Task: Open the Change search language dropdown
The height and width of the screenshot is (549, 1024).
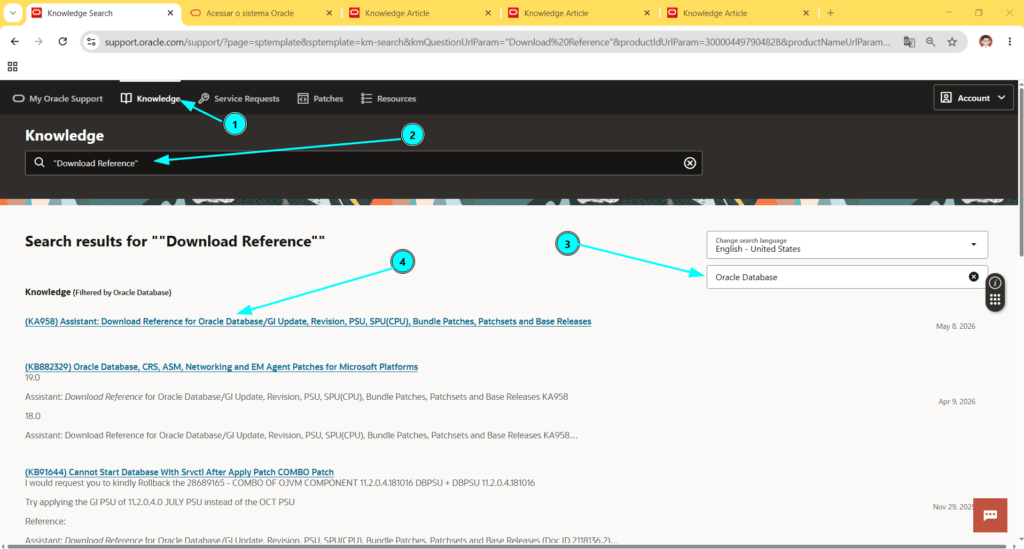Action: pos(847,245)
